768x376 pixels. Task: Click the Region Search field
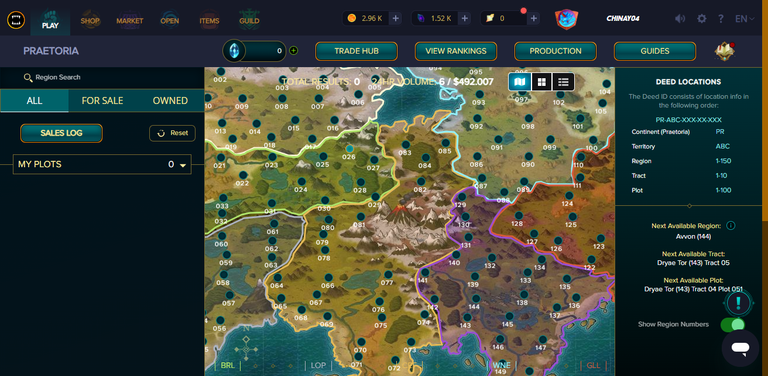[58, 77]
